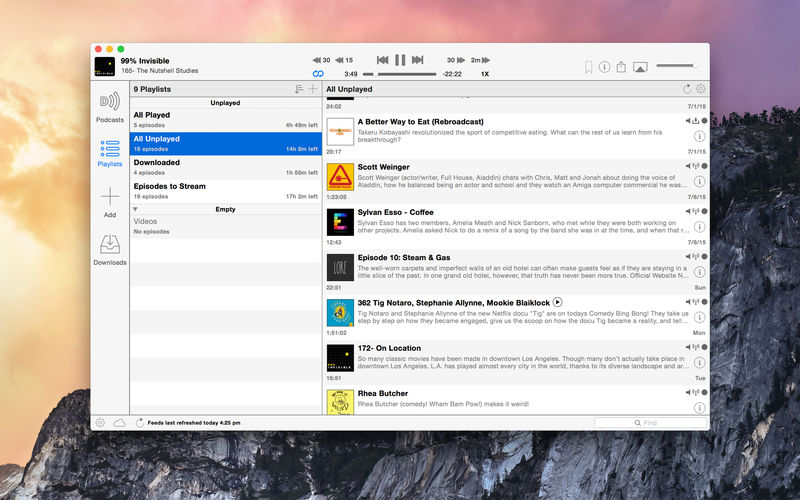This screenshot has height=500, width=800.
Task: Adjust the volume slider
Action: tap(677, 67)
